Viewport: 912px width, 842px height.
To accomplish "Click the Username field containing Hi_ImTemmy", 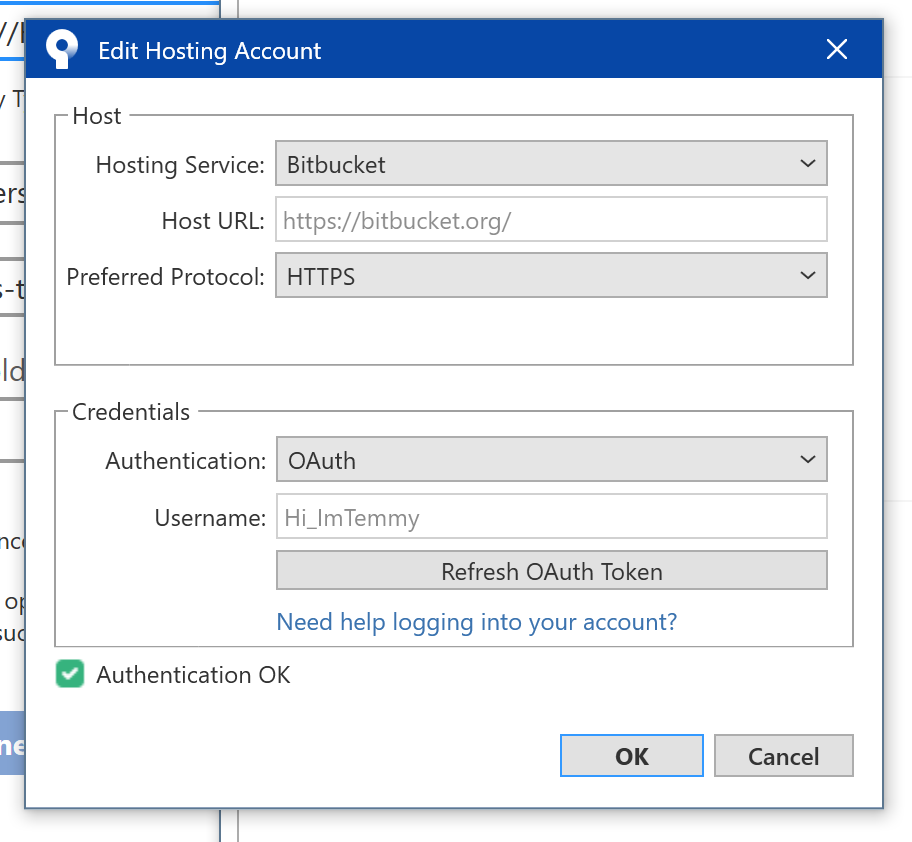I will click(551, 517).
